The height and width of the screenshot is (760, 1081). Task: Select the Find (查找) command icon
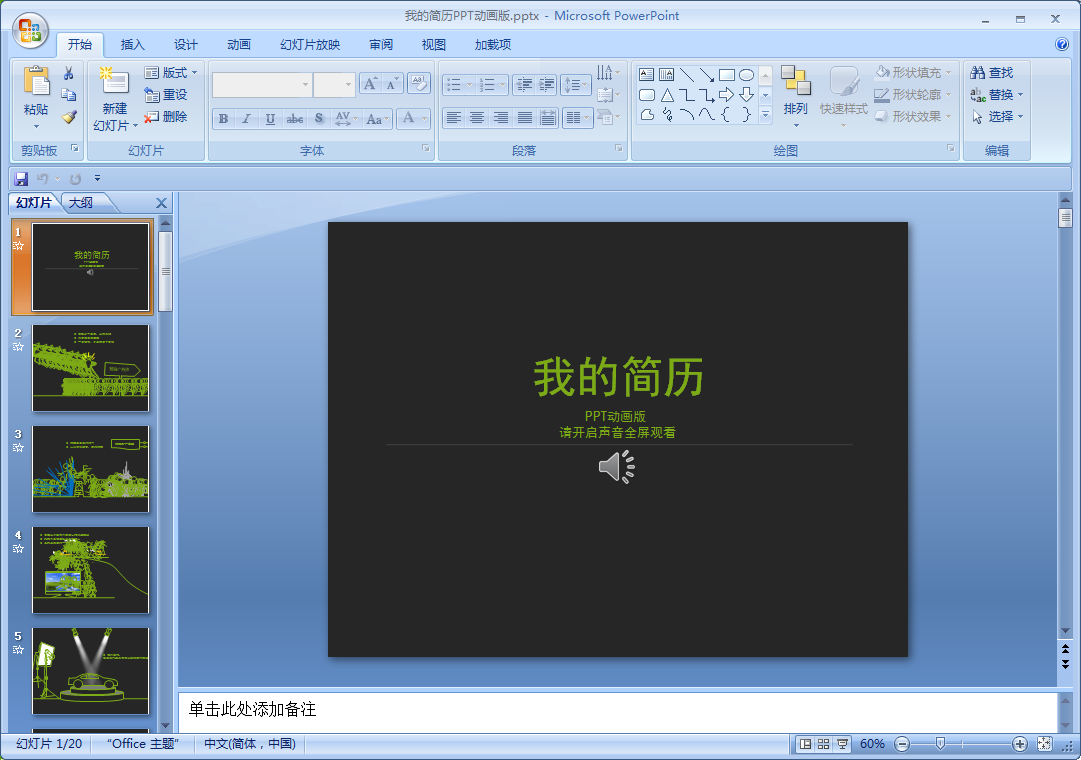978,72
